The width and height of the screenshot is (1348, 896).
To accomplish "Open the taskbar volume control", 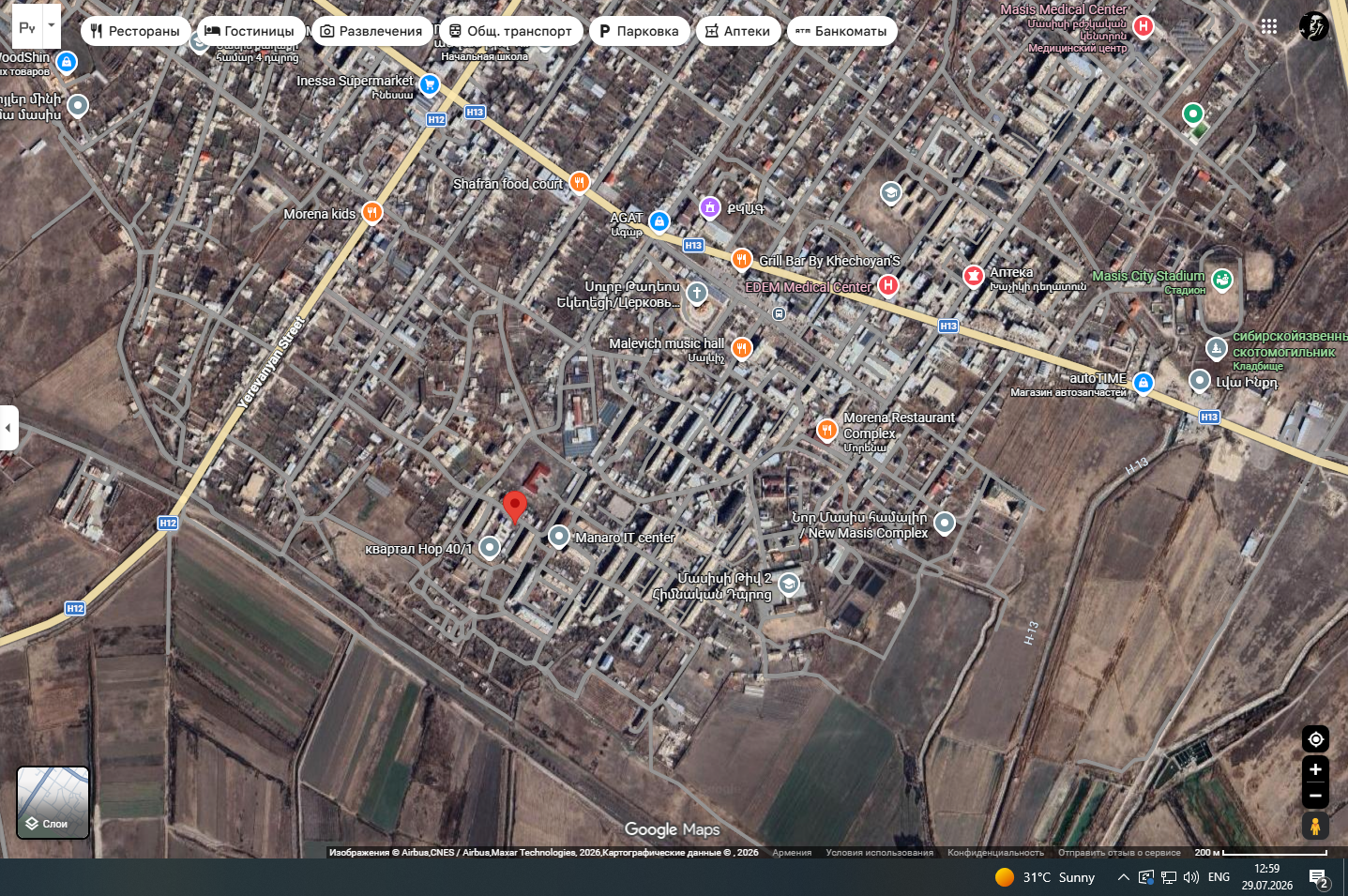I will 1191,877.
